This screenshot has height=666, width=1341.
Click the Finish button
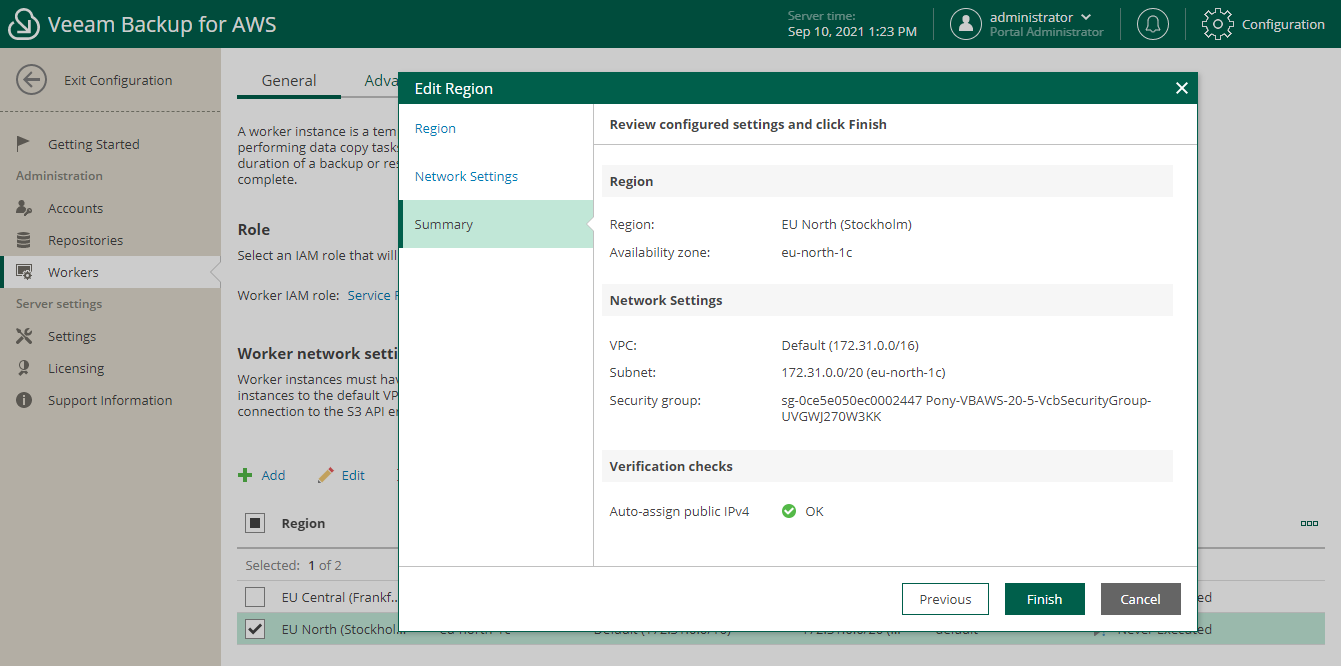pyautogui.click(x=1044, y=599)
